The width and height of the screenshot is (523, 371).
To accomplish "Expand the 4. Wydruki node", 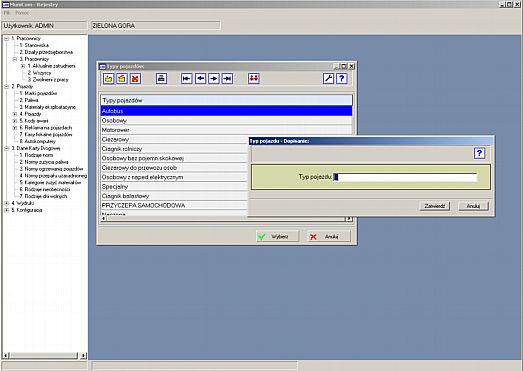I will tap(7, 203).
